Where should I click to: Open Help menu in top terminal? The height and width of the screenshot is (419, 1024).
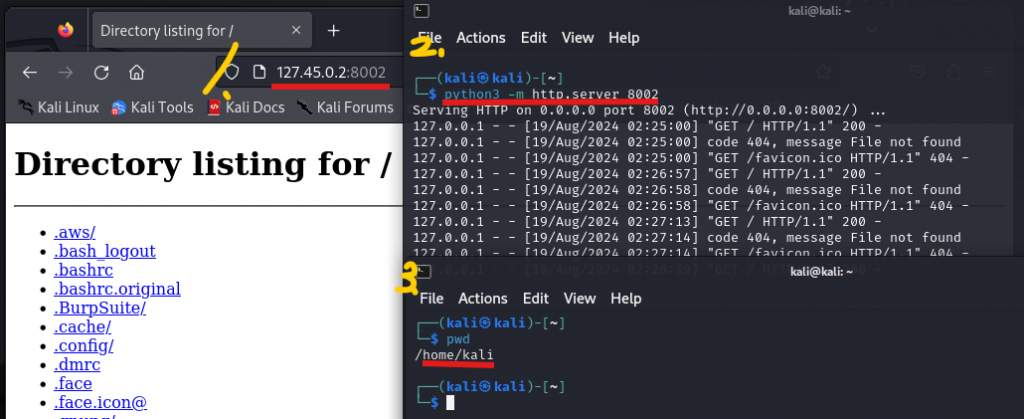624,38
